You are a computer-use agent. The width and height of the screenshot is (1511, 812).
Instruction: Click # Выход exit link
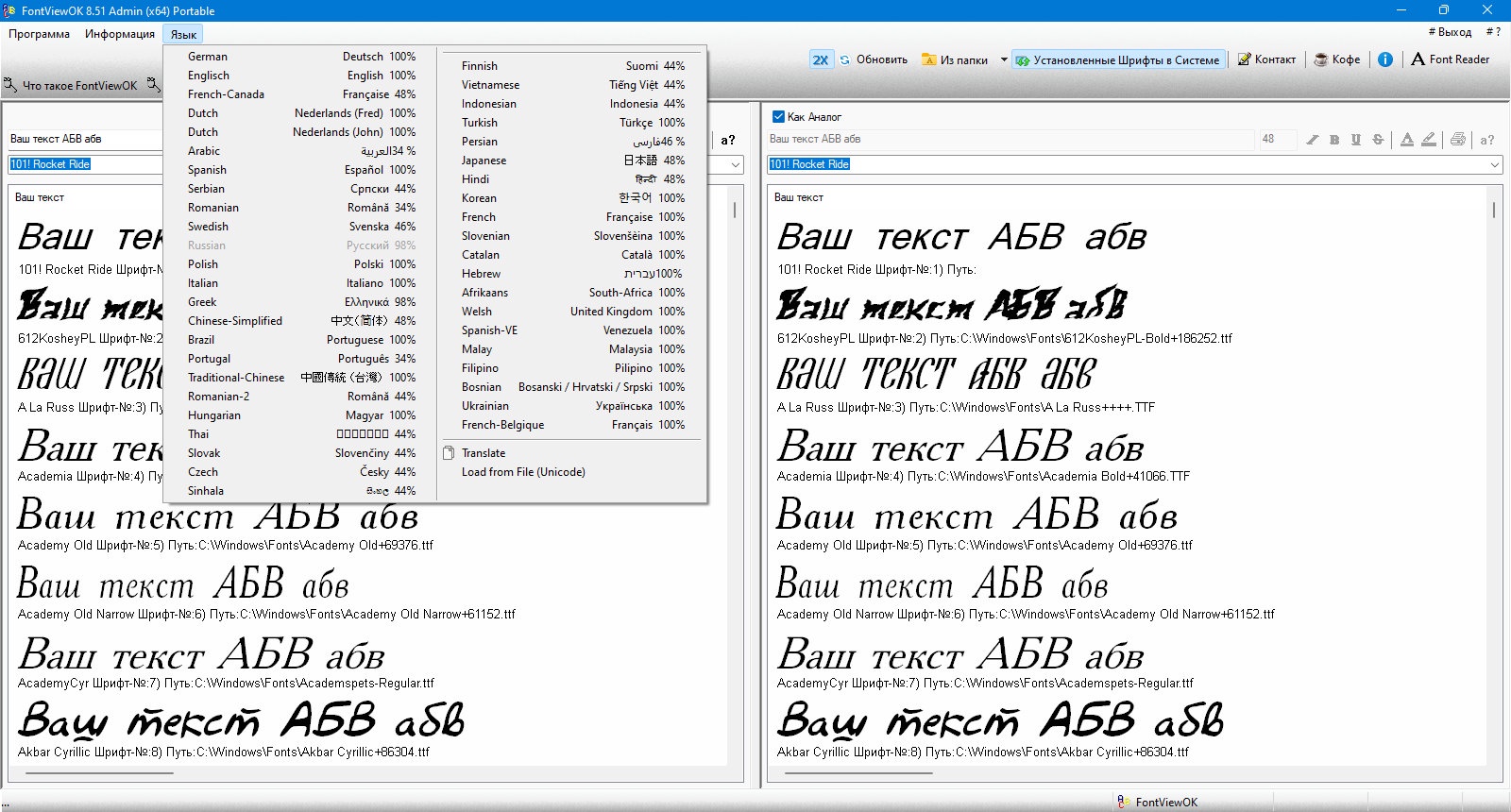(1450, 32)
